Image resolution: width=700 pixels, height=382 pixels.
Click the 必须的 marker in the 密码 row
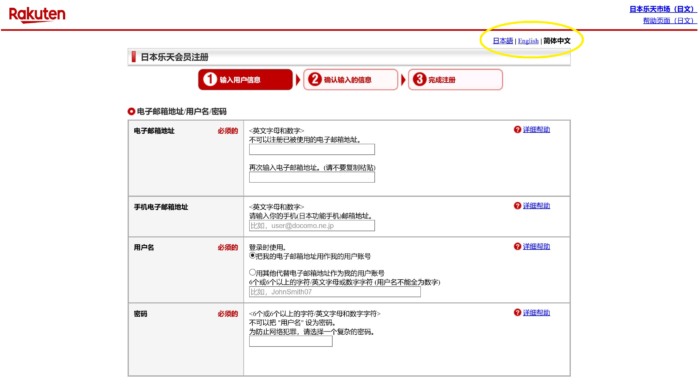(x=228, y=314)
